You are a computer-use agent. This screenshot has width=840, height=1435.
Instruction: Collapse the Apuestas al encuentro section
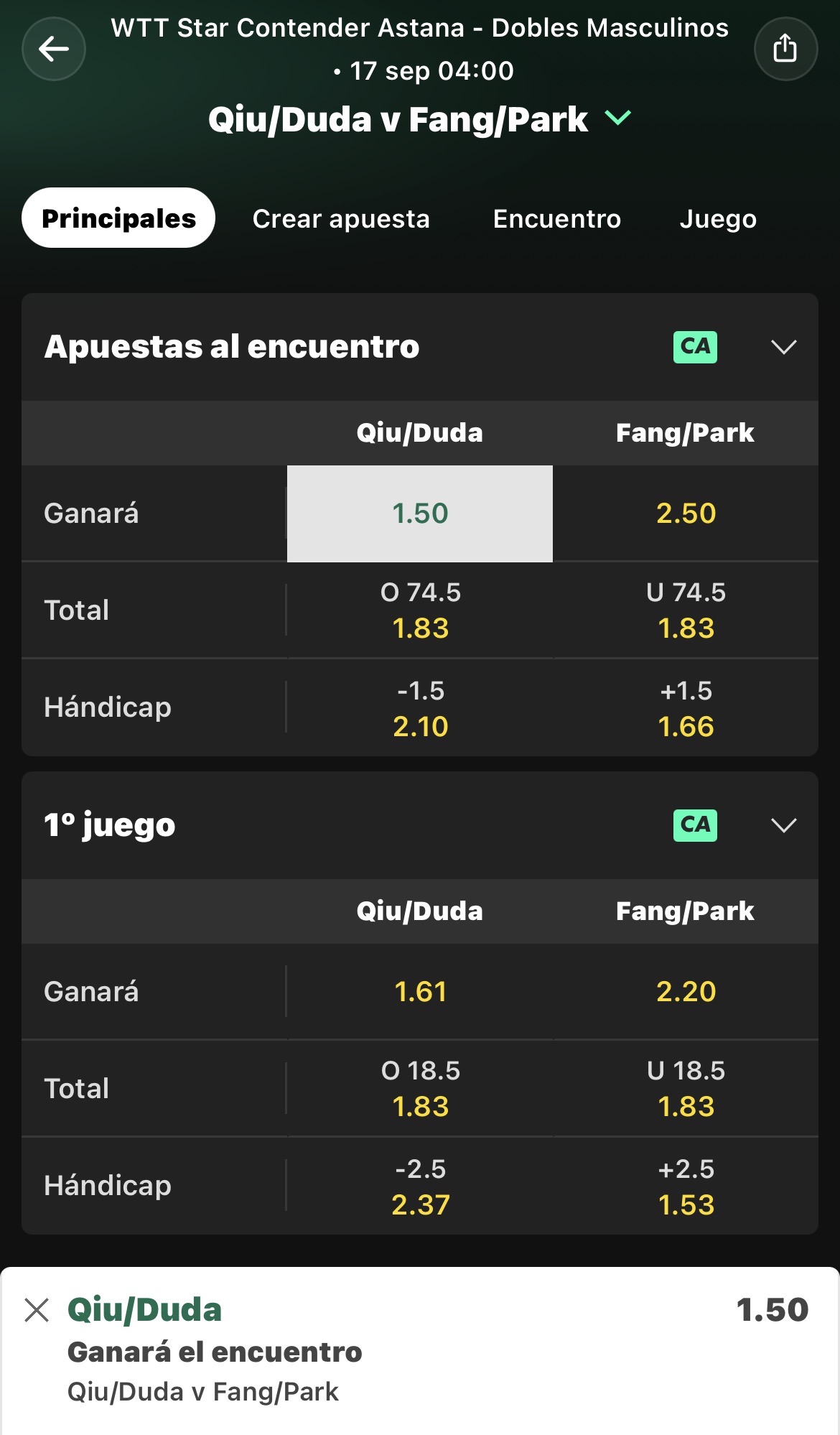coord(783,347)
